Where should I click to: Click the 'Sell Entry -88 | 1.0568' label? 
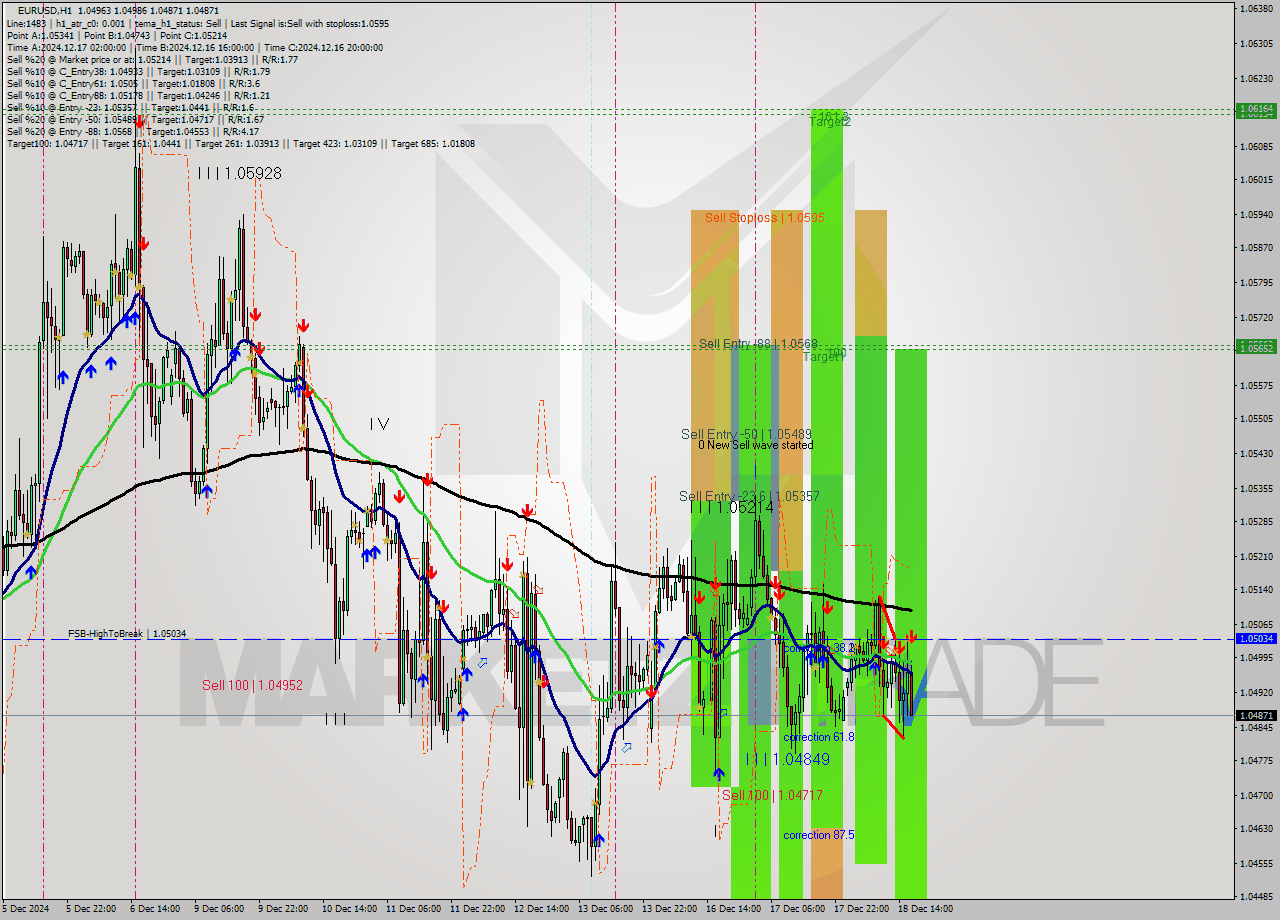click(758, 344)
